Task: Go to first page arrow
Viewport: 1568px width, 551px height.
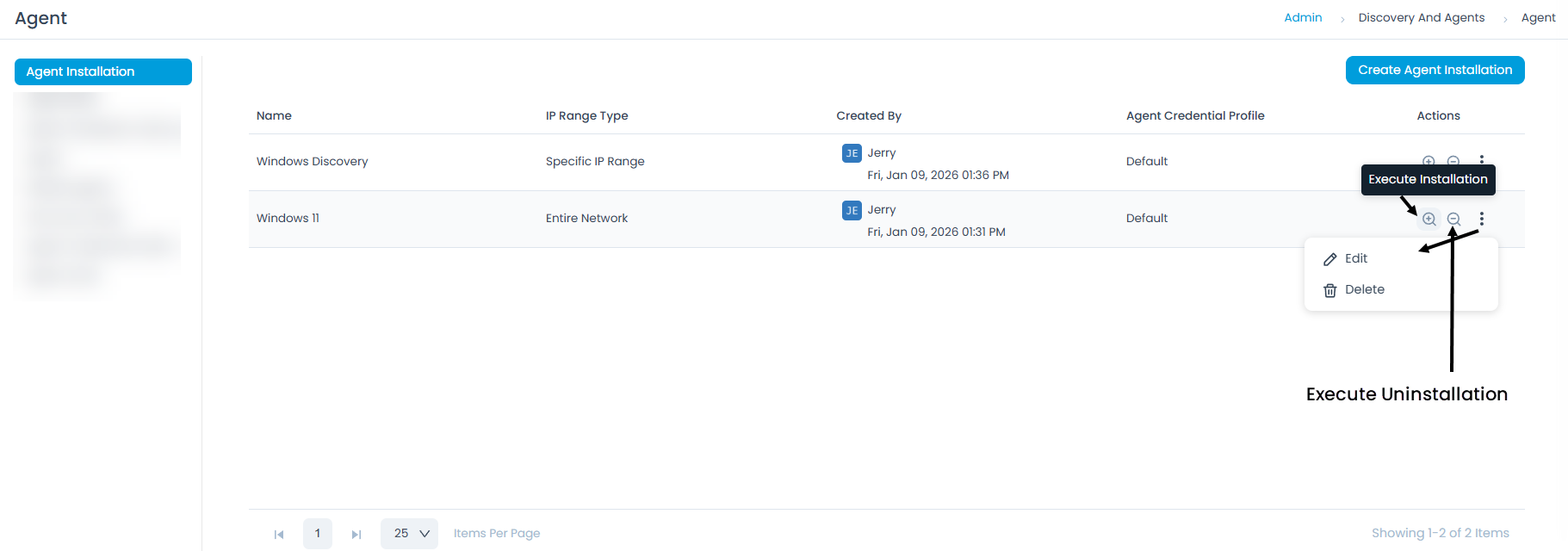Action: [279, 535]
